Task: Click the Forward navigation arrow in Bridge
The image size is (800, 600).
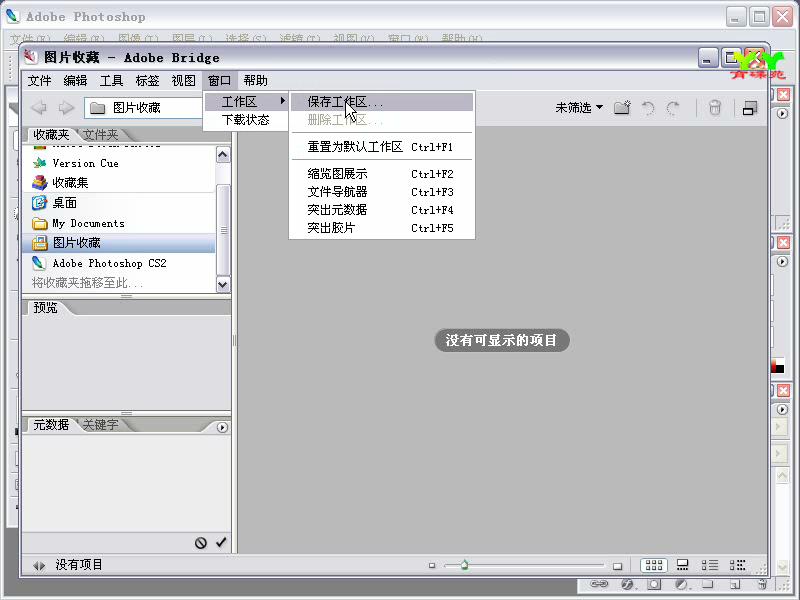Action: coord(66,108)
